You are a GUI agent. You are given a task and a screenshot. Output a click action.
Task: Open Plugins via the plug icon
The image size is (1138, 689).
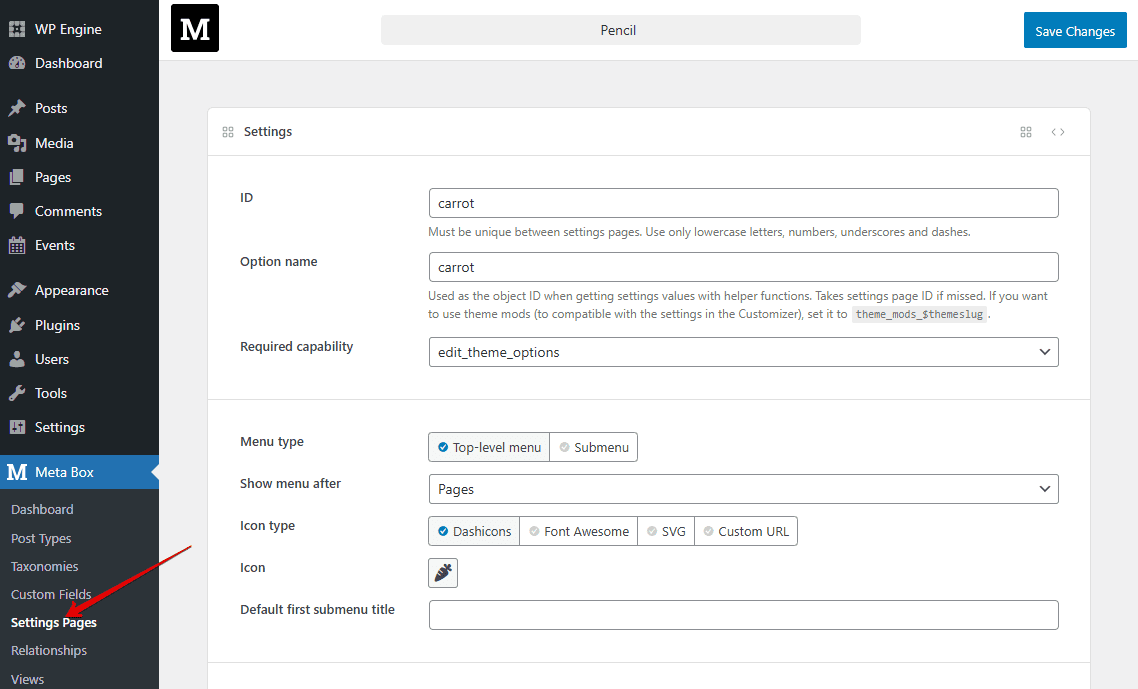tap(17, 324)
